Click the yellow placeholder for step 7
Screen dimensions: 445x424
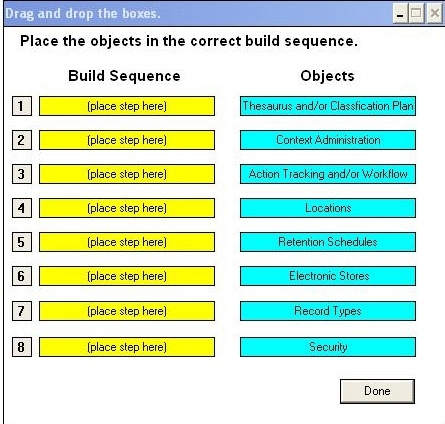point(127,311)
